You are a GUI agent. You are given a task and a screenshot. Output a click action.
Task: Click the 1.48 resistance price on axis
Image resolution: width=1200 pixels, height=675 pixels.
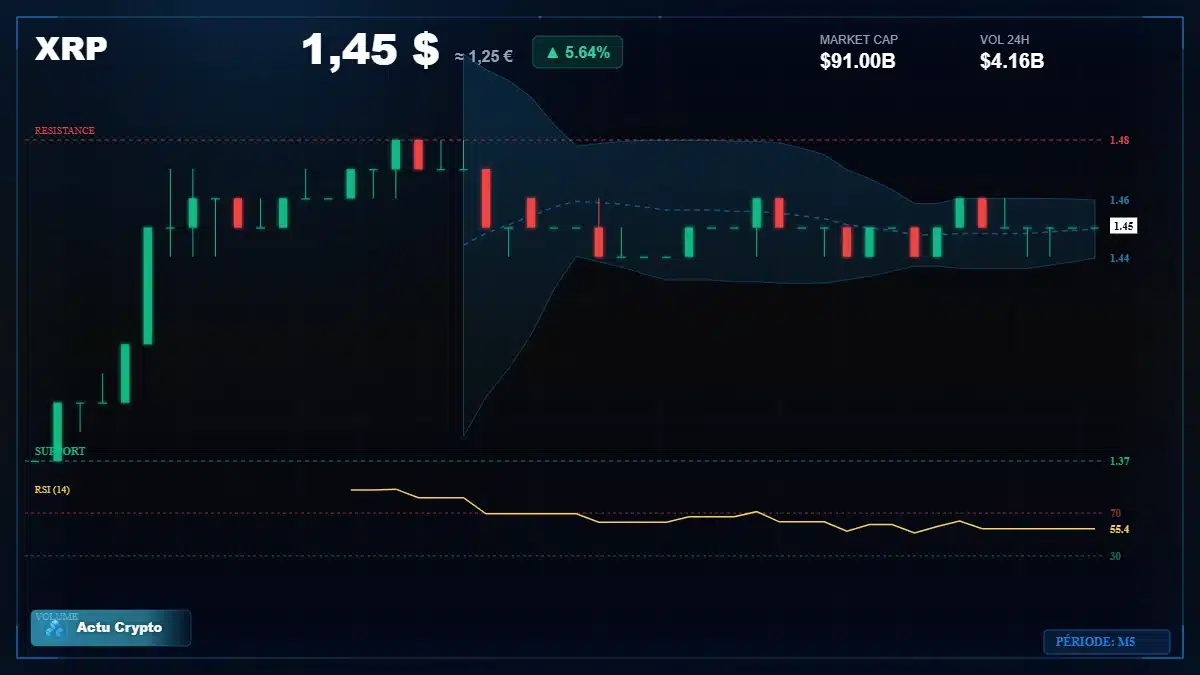[x=1119, y=141]
